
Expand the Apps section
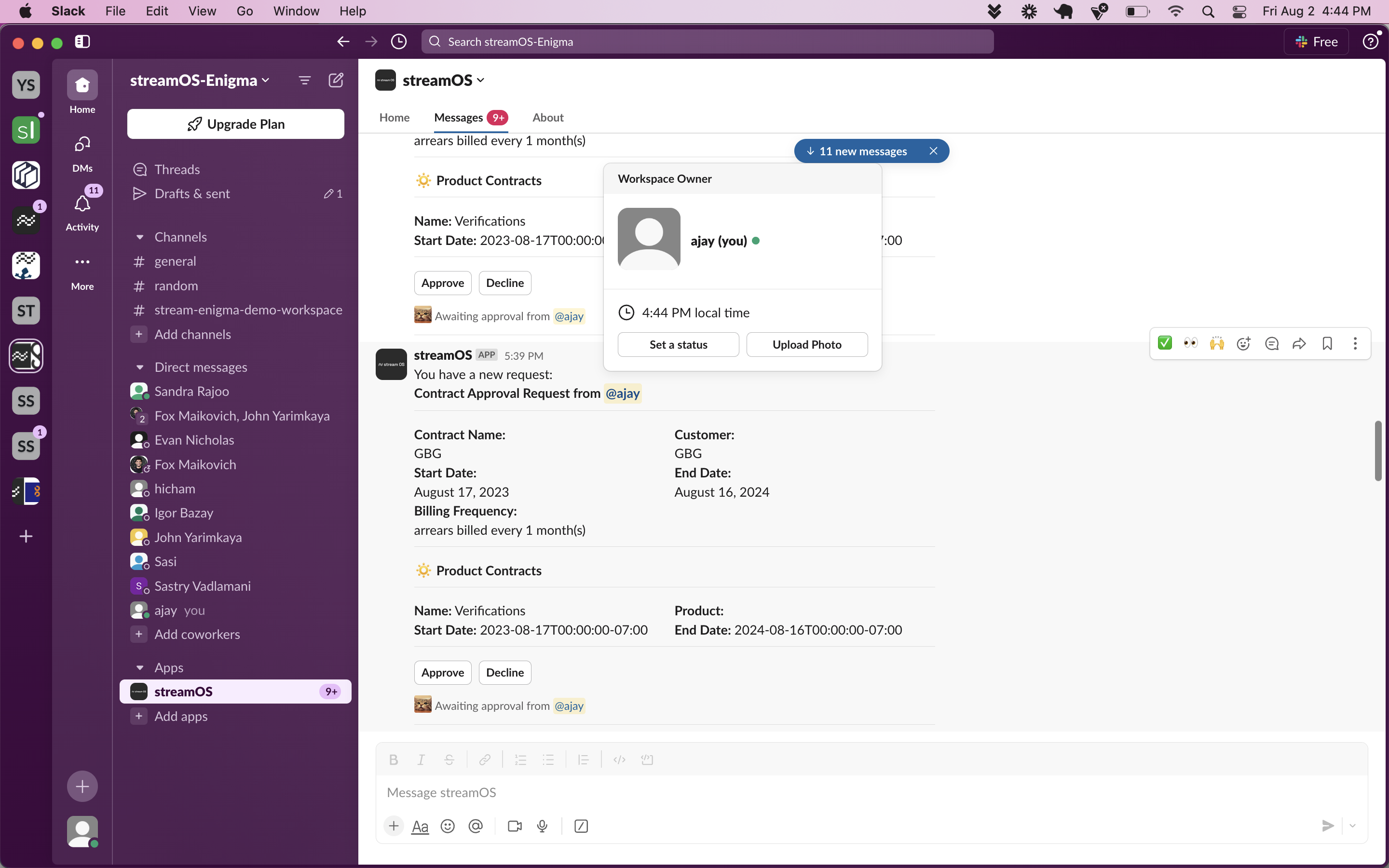click(139, 667)
